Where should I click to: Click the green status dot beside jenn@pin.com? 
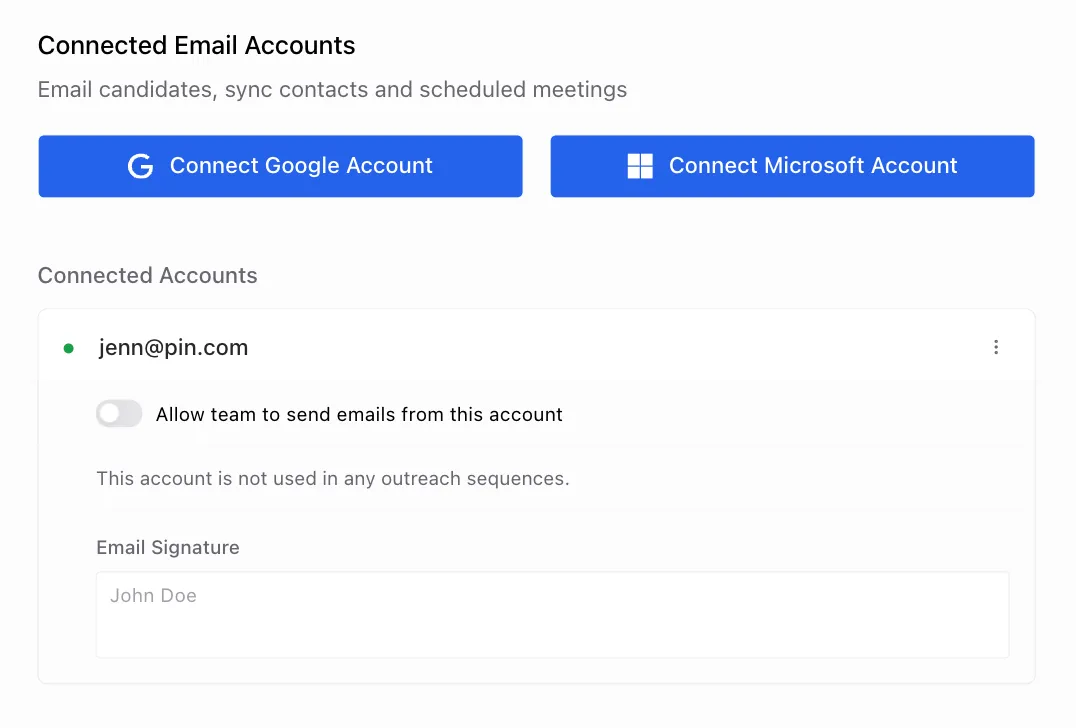69,348
